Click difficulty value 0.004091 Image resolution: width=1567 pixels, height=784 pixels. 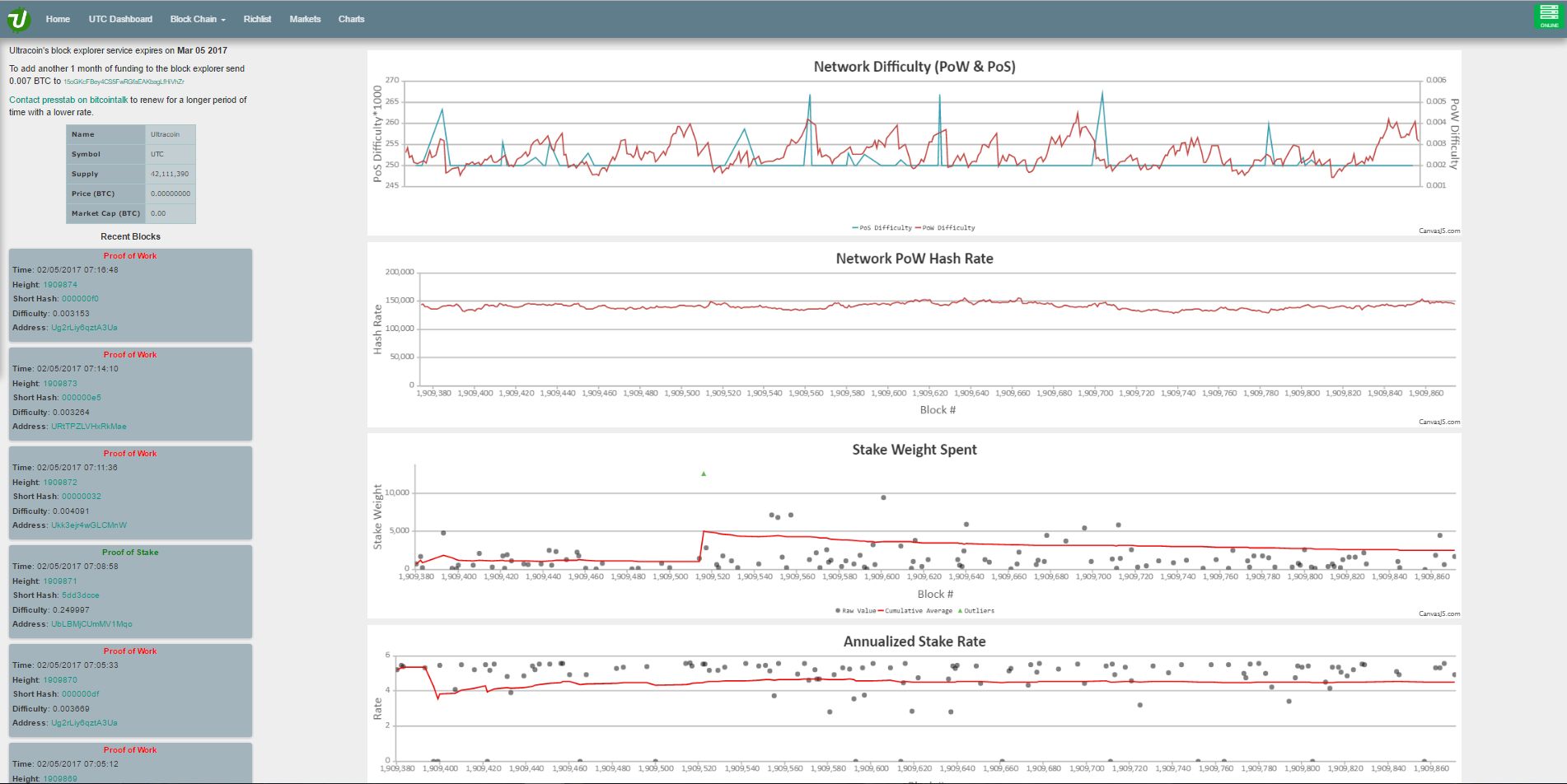(71, 511)
